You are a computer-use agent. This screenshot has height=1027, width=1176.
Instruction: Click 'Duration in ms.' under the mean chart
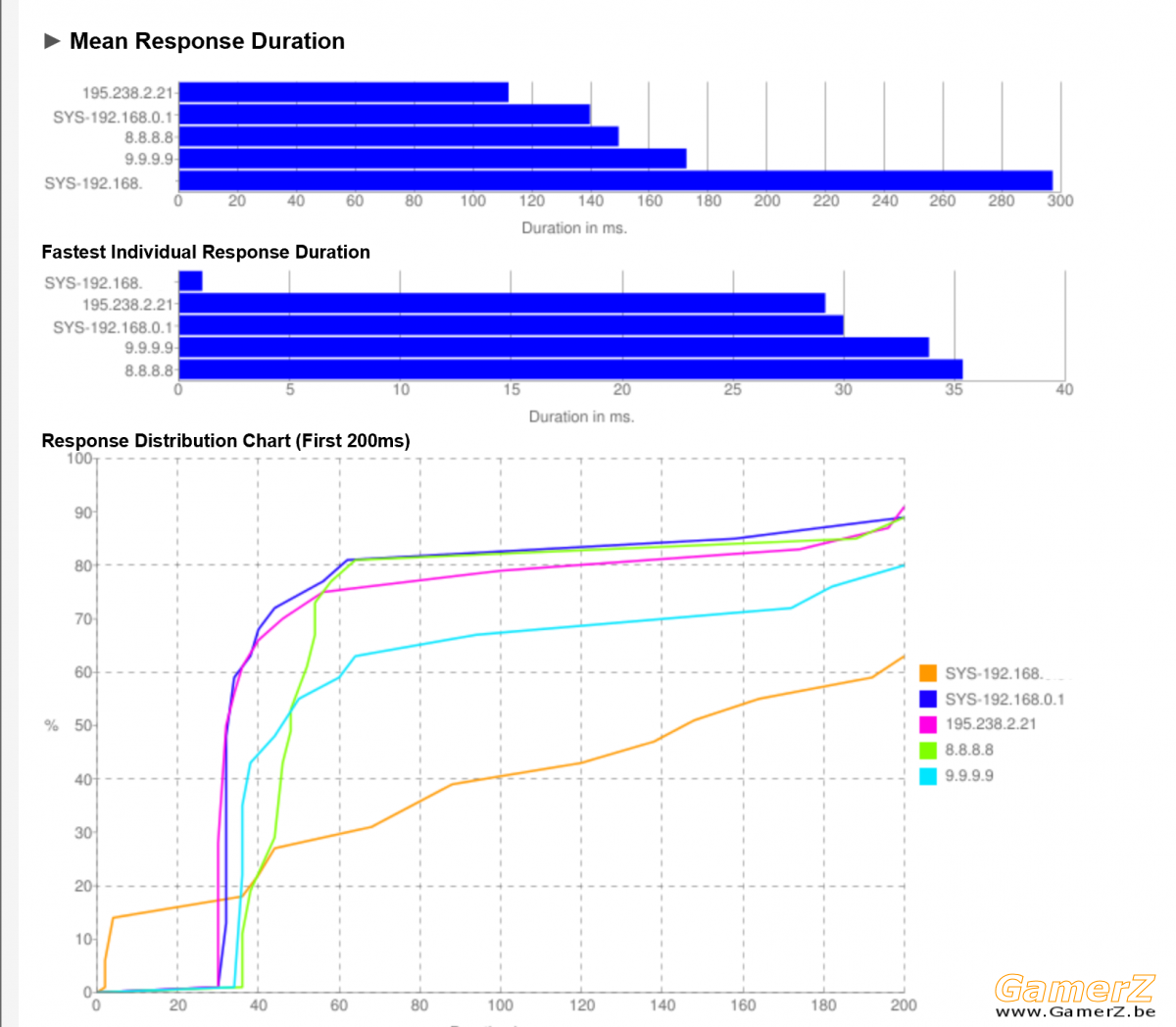tap(574, 227)
